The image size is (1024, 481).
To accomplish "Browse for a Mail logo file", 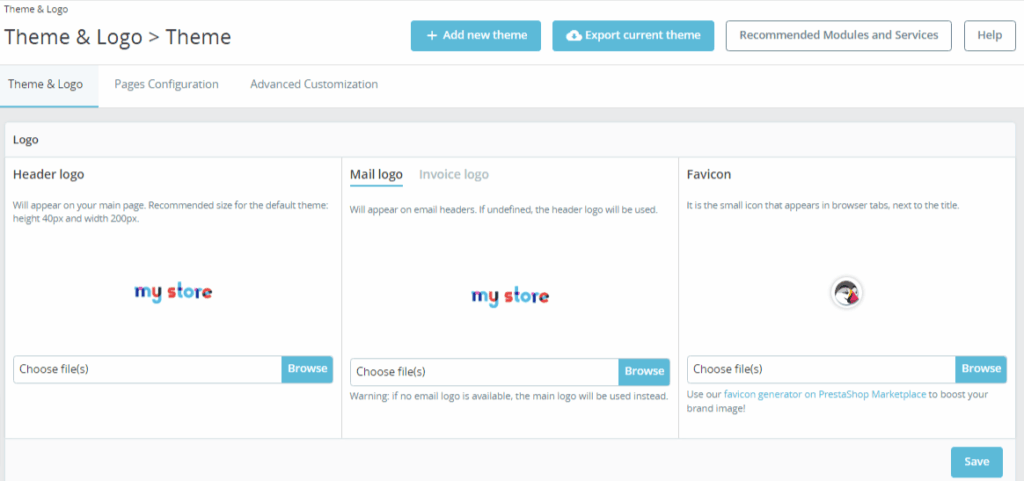I will point(644,372).
